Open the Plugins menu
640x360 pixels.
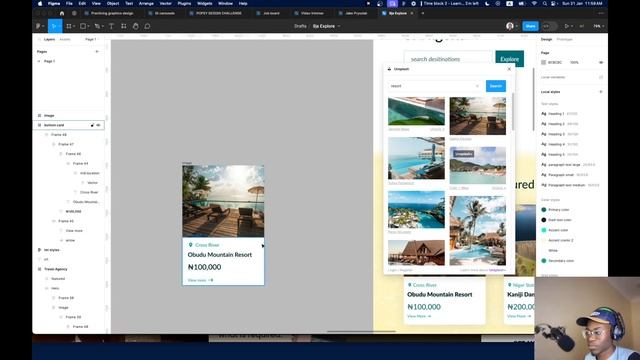point(184,3)
